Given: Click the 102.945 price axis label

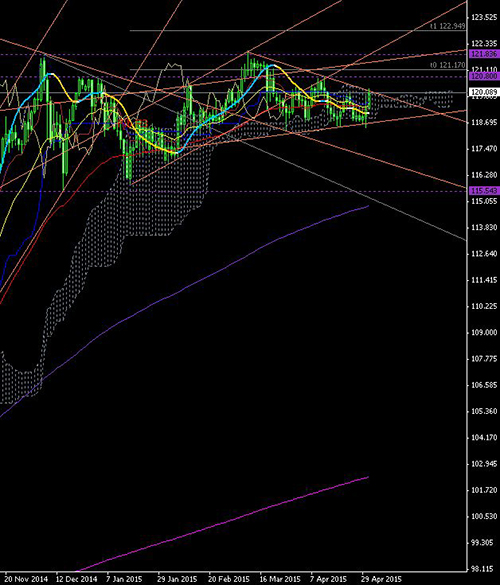Looking at the screenshot, I should [484, 464].
